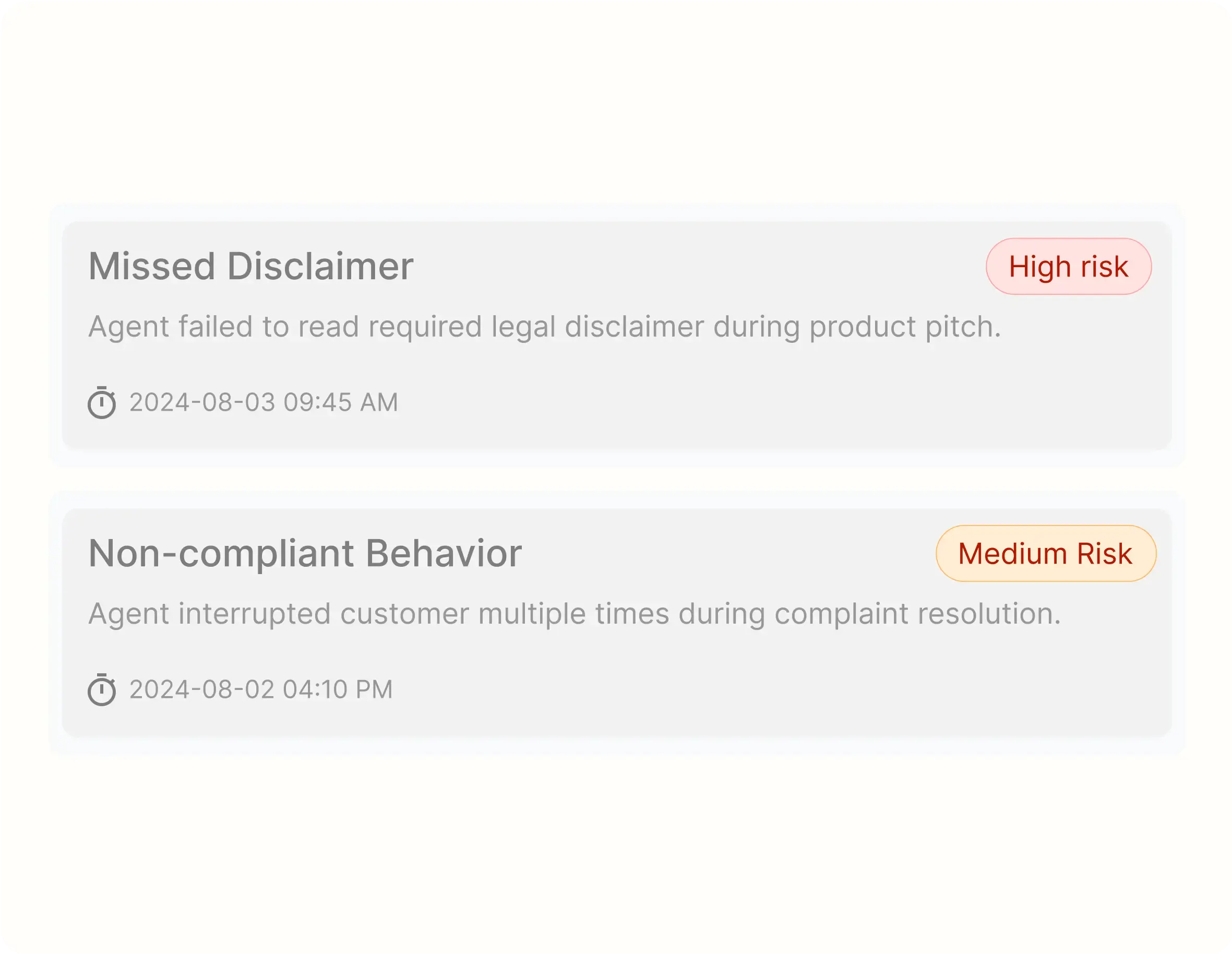The height and width of the screenshot is (954, 1232).
Task: Select the interrupted customer description text
Action: tap(575, 614)
